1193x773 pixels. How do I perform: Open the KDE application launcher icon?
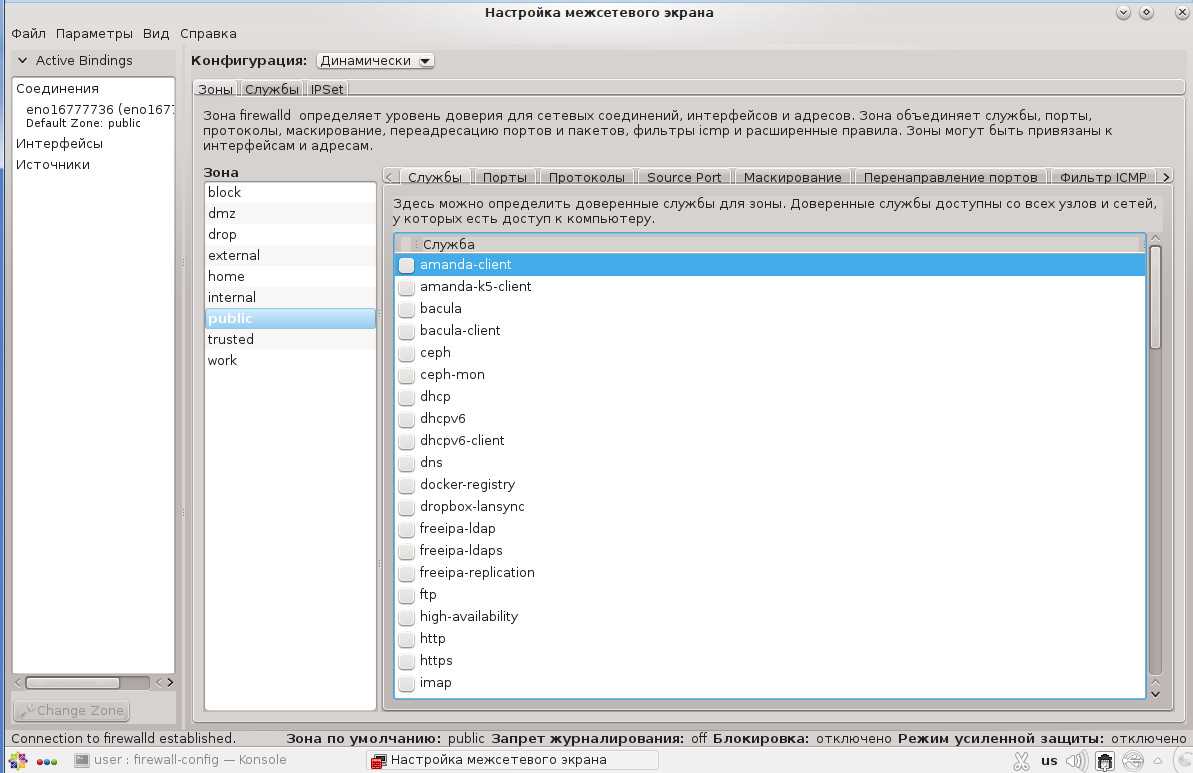[x=18, y=761]
